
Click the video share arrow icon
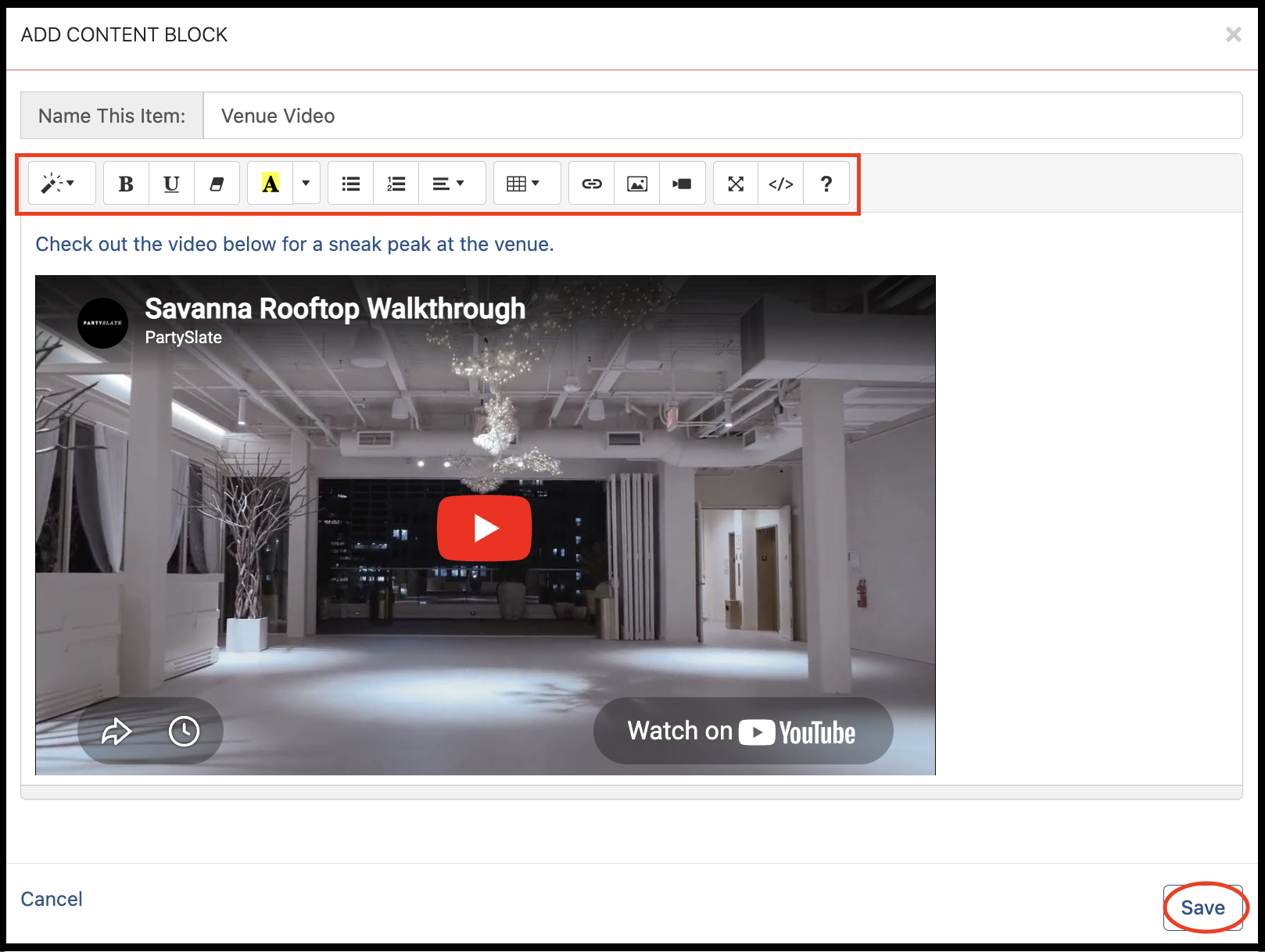(x=116, y=732)
